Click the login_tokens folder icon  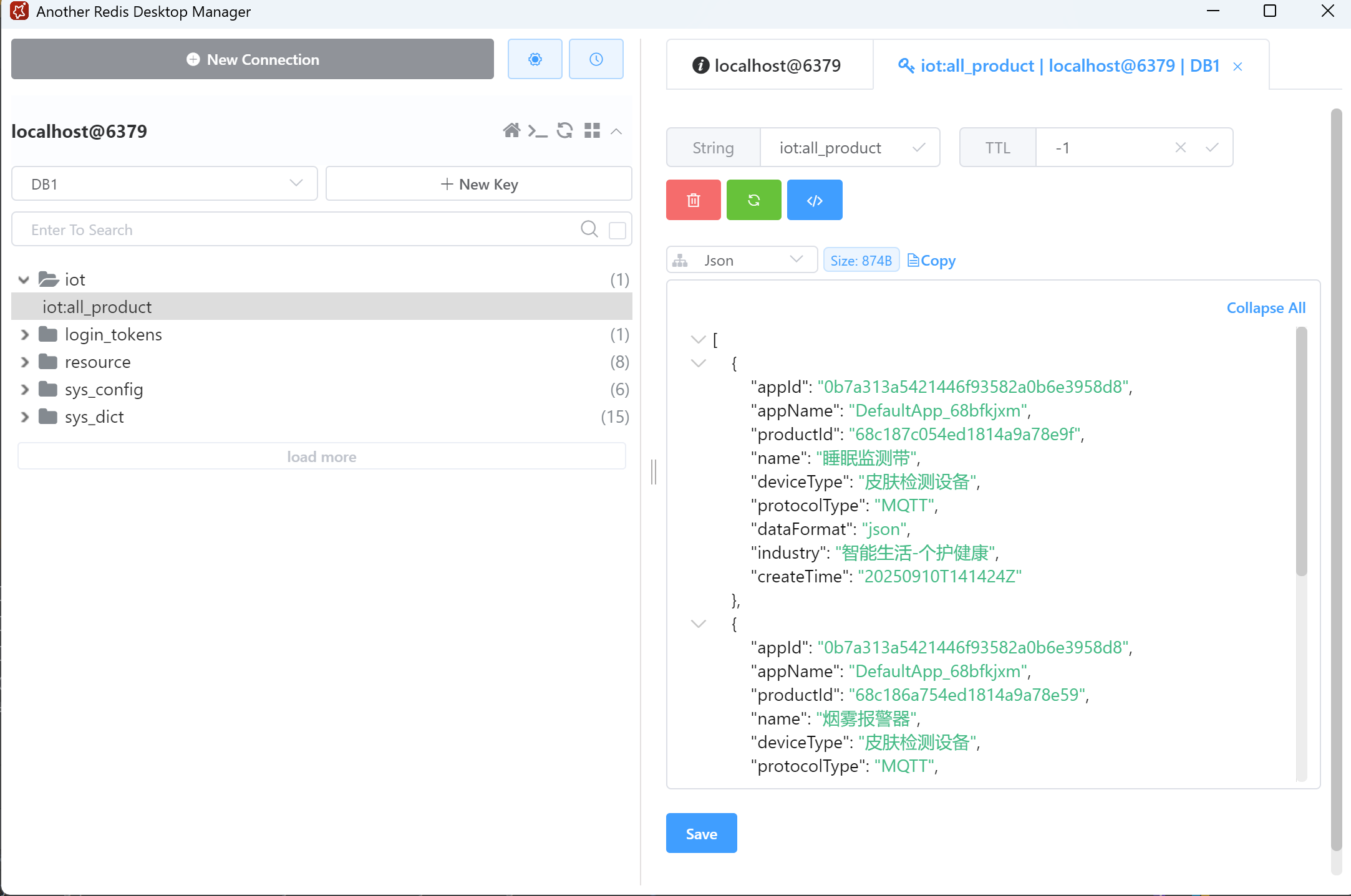[48, 334]
